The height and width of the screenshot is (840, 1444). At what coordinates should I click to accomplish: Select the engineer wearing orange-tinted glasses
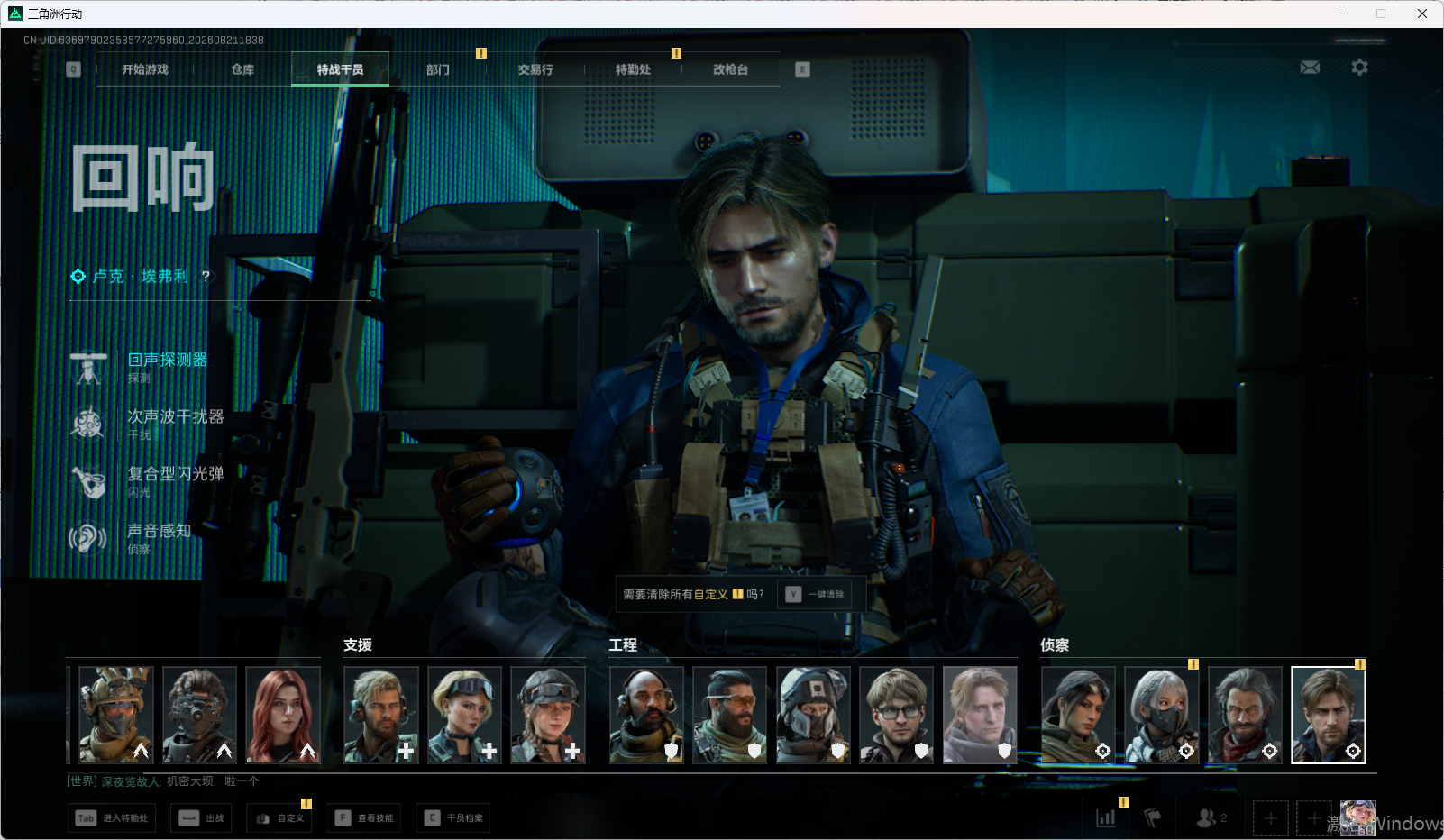pyautogui.click(x=729, y=716)
